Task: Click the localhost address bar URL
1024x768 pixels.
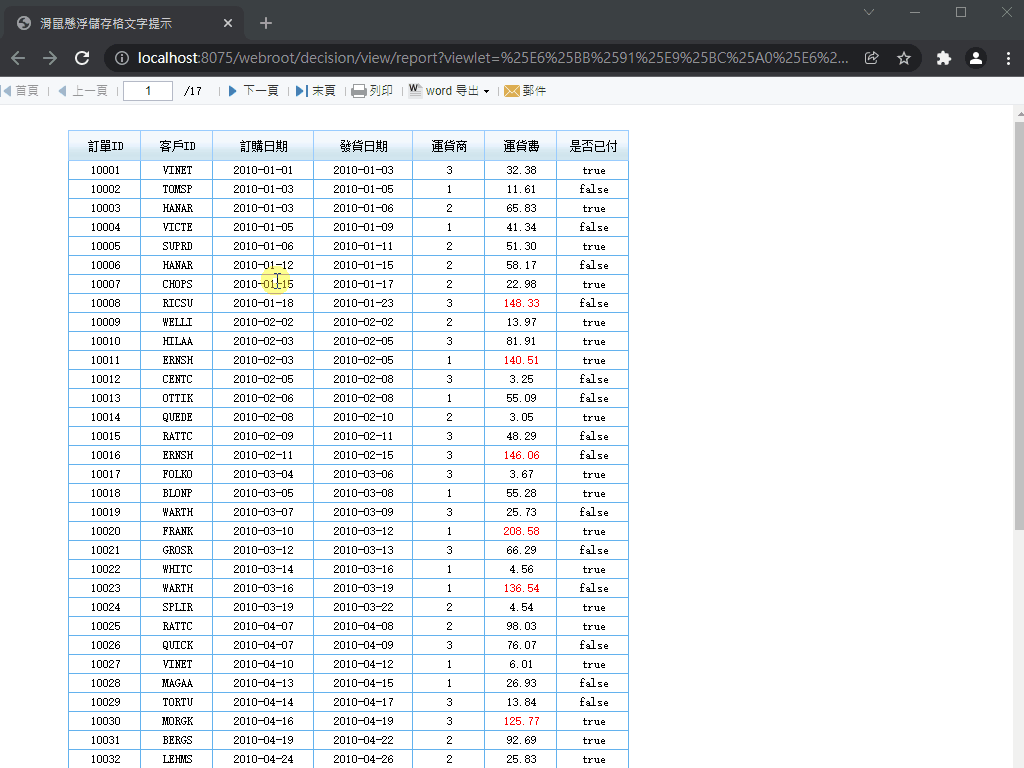Action: (x=480, y=58)
